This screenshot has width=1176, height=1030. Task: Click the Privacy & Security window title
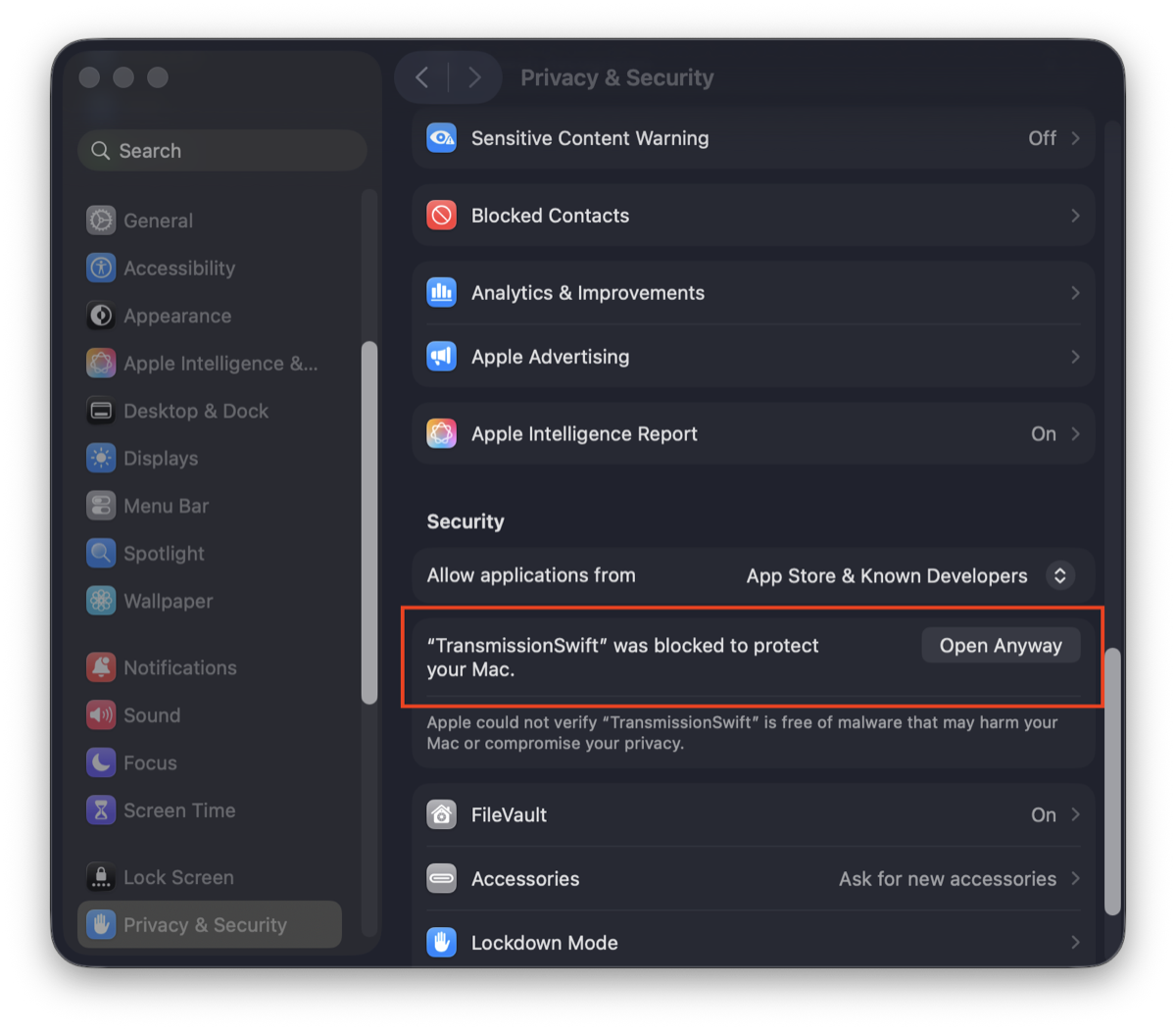[x=617, y=77]
